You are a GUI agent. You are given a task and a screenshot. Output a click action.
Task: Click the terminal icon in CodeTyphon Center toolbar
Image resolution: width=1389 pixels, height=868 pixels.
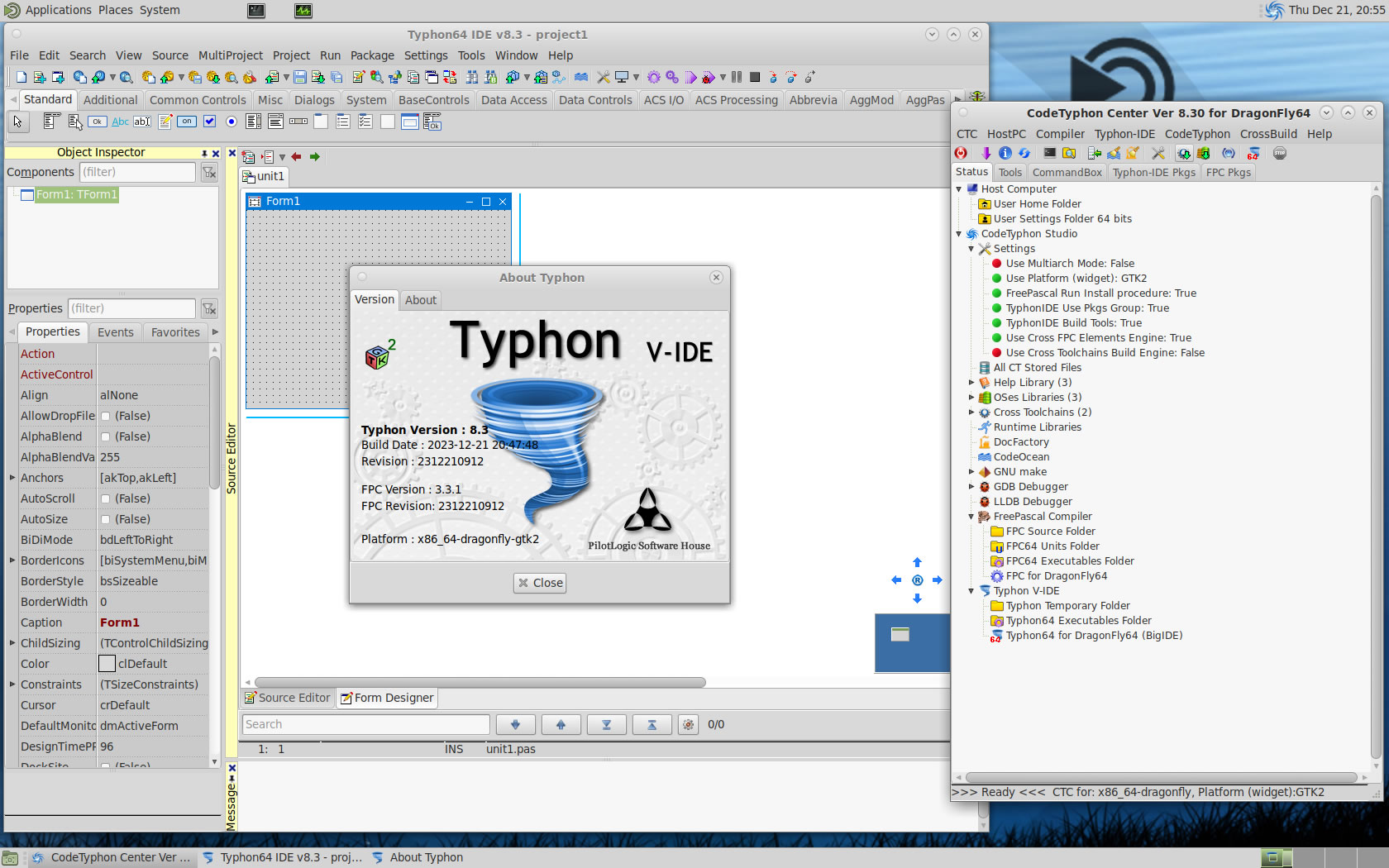1049,153
